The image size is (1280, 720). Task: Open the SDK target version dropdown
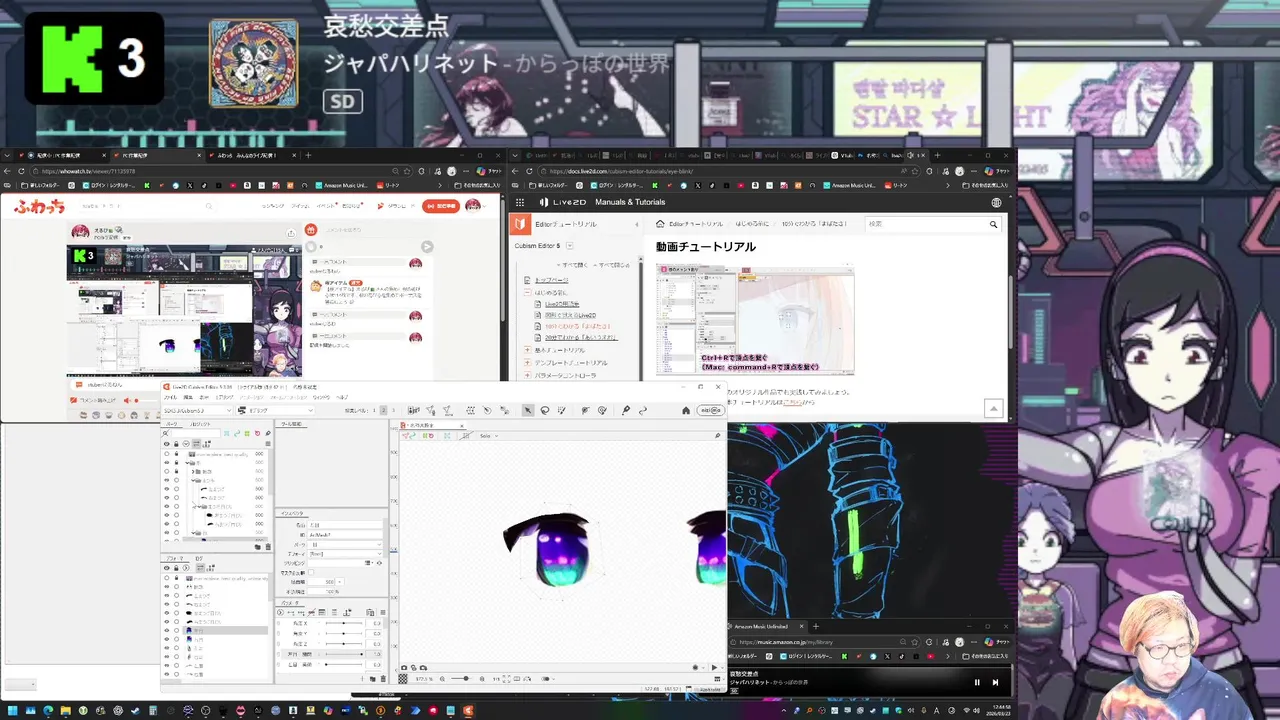[197, 410]
